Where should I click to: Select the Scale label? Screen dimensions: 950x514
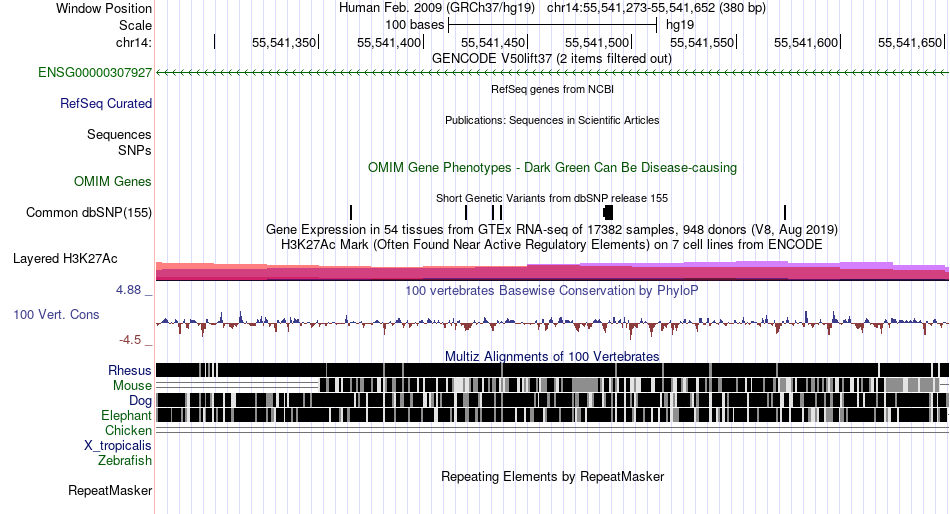click(135, 25)
